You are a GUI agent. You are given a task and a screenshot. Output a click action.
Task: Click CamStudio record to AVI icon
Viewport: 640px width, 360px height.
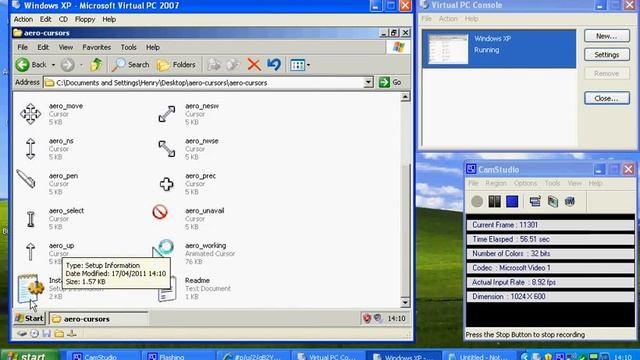(553, 201)
